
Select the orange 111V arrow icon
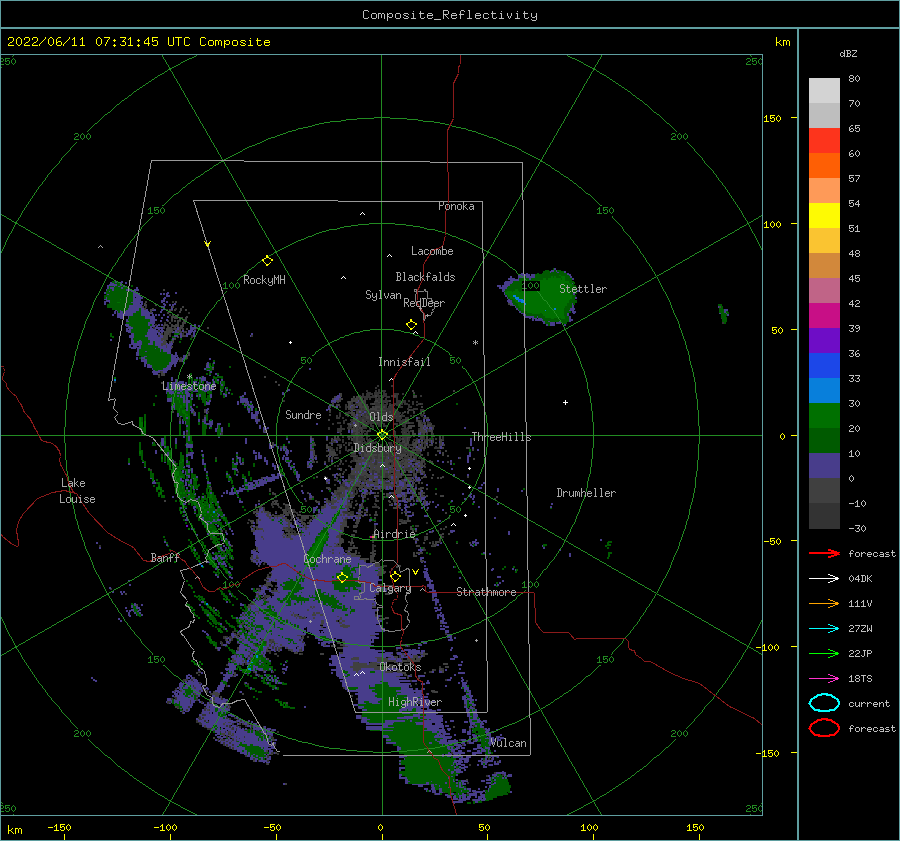click(x=824, y=603)
